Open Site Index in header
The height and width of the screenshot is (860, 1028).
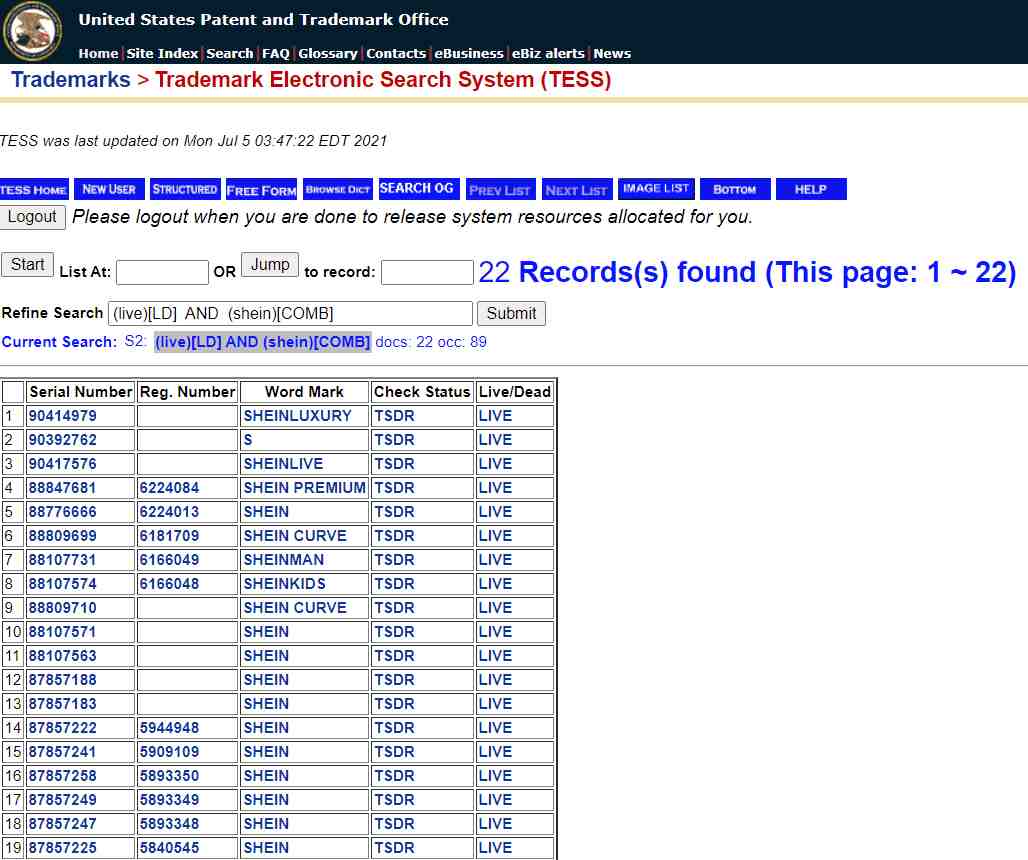(x=162, y=54)
